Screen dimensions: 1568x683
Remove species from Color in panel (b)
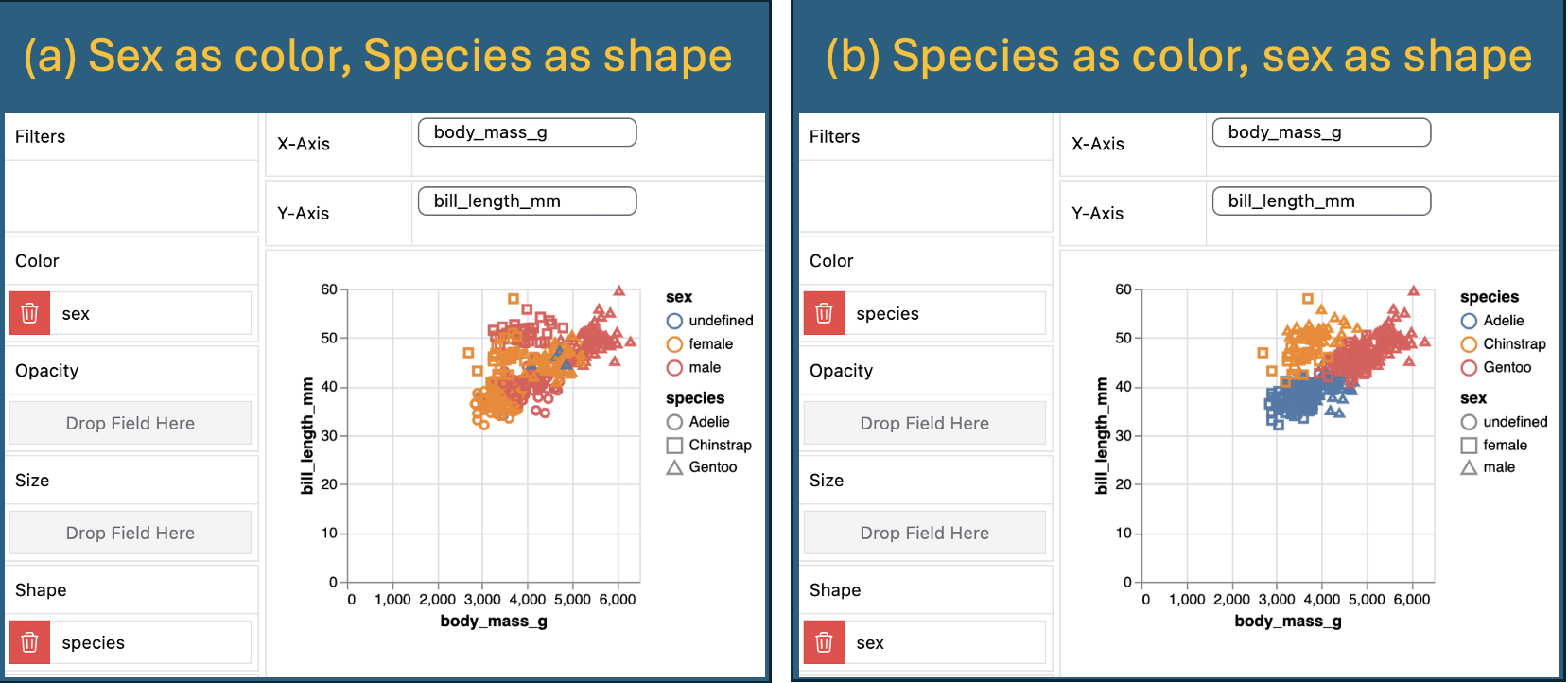[x=824, y=313]
